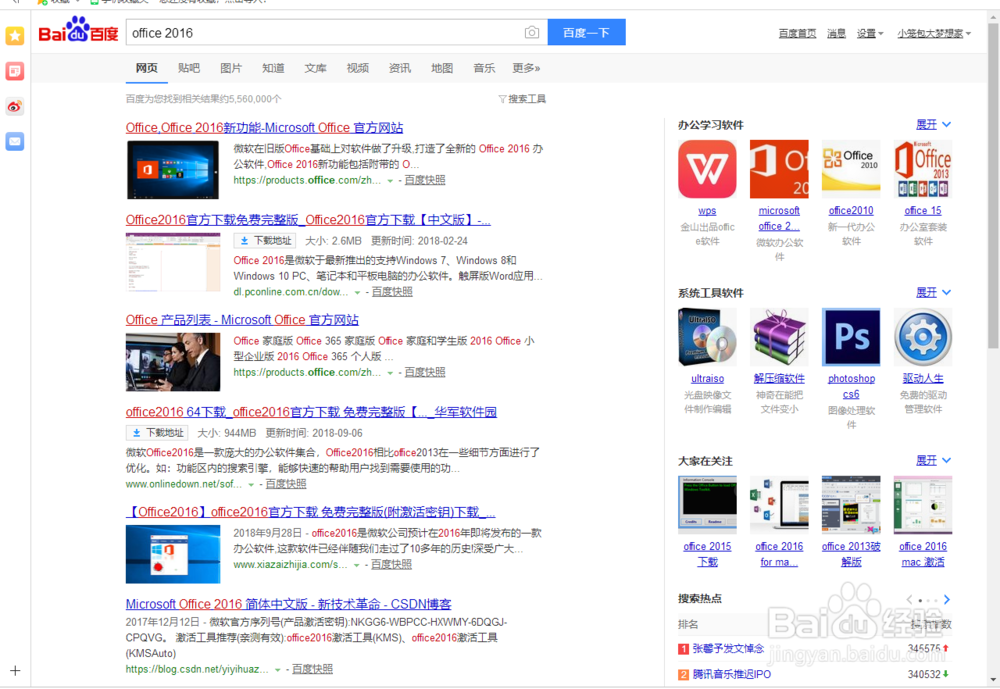Open the 设置 dropdown menu
The width and height of the screenshot is (1000, 689).
coord(870,33)
